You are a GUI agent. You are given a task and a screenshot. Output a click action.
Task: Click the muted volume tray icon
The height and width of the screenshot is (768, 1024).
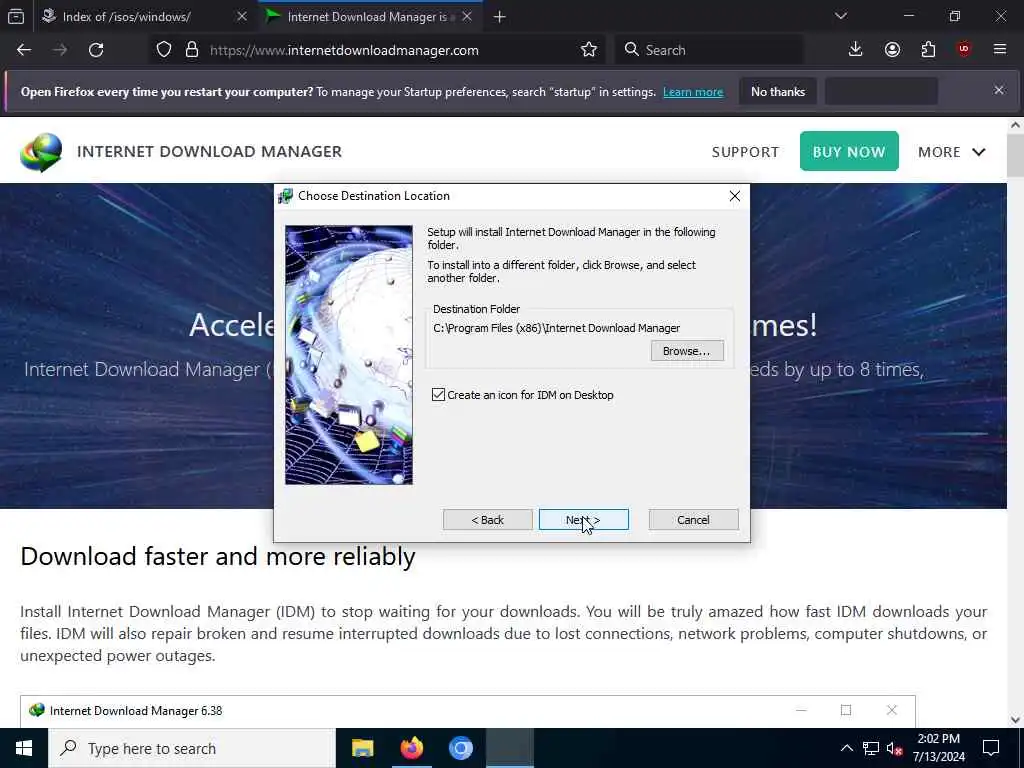894,748
